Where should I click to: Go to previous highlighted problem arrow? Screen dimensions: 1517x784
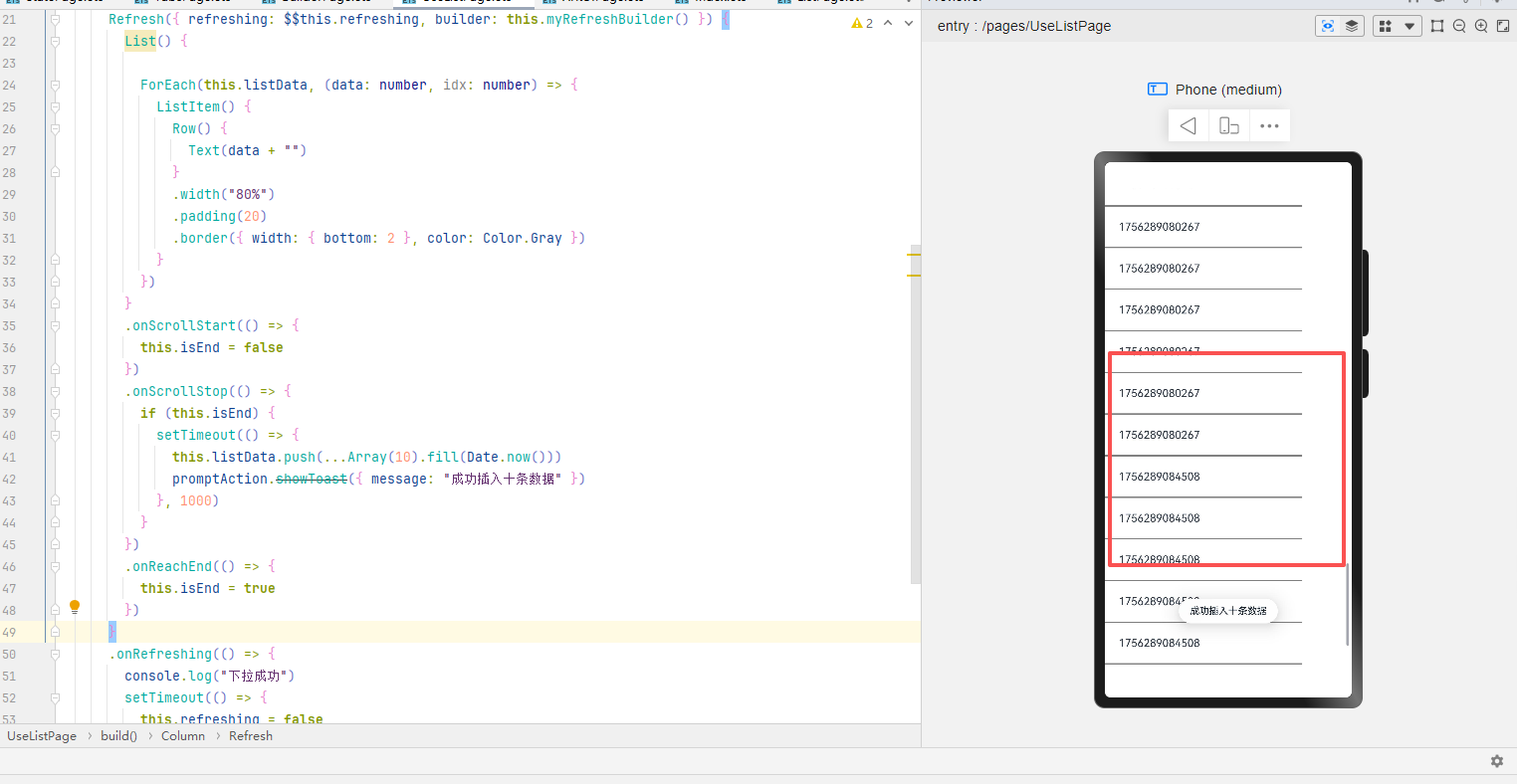pyautogui.click(x=888, y=23)
